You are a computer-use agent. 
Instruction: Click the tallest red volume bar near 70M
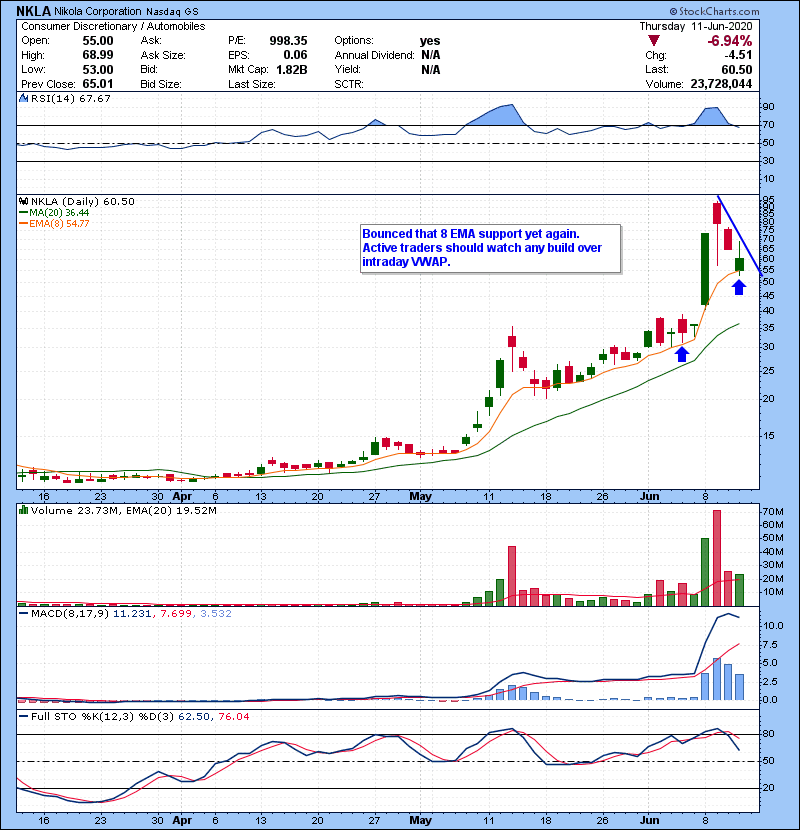pos(717,558)
